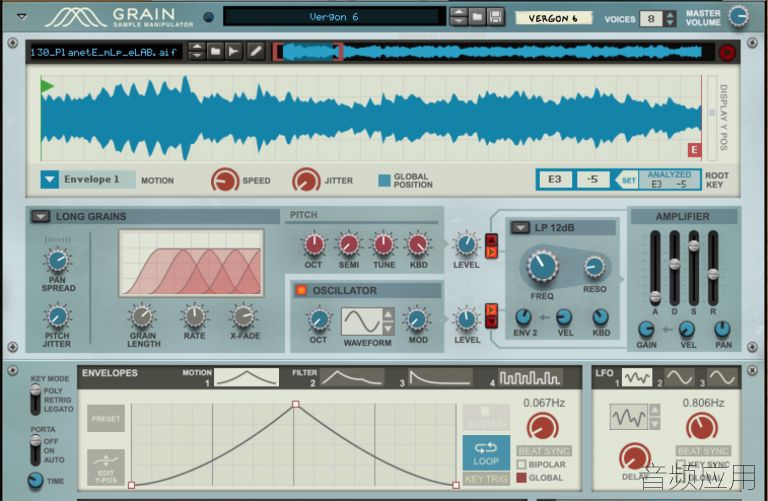
Task: Toggle the Global Position checkbox
Action: [384, 180]
